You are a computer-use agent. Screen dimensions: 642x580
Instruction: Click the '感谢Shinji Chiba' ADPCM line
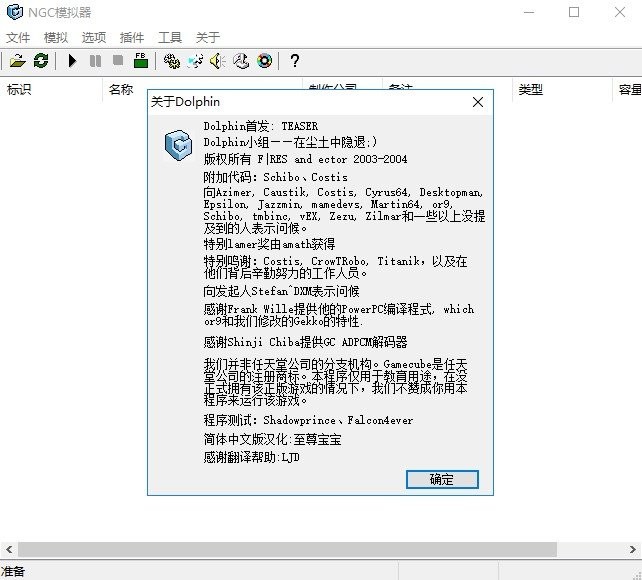pos(305,342)
